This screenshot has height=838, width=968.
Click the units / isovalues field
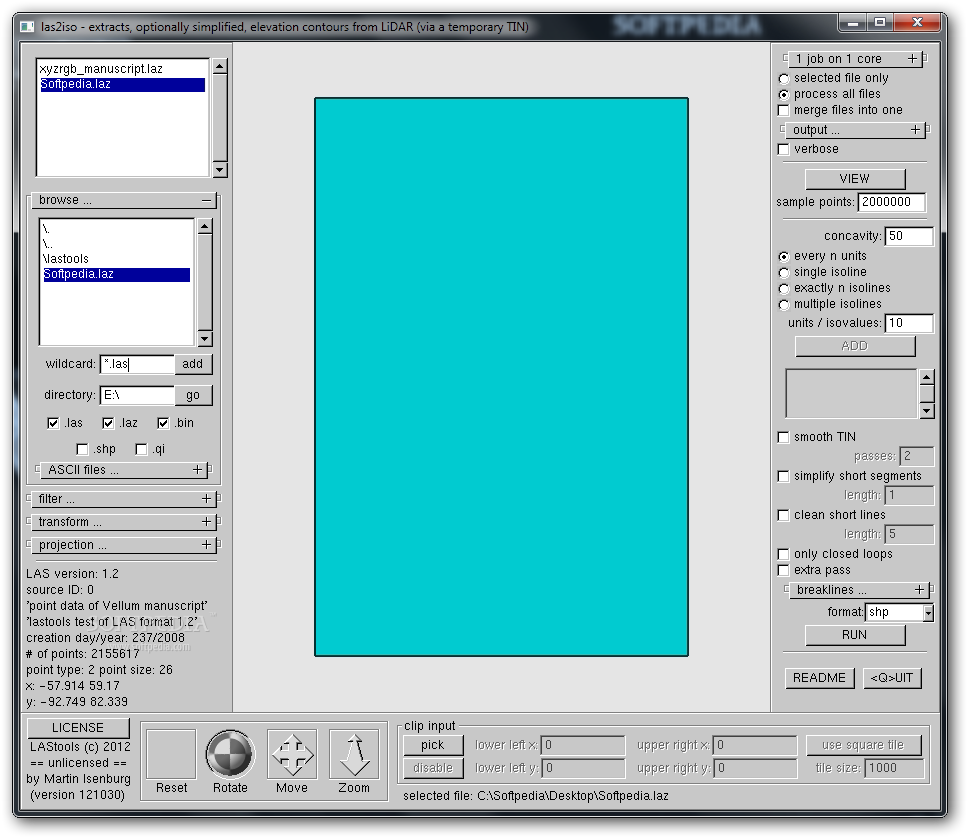click(909, 323)
